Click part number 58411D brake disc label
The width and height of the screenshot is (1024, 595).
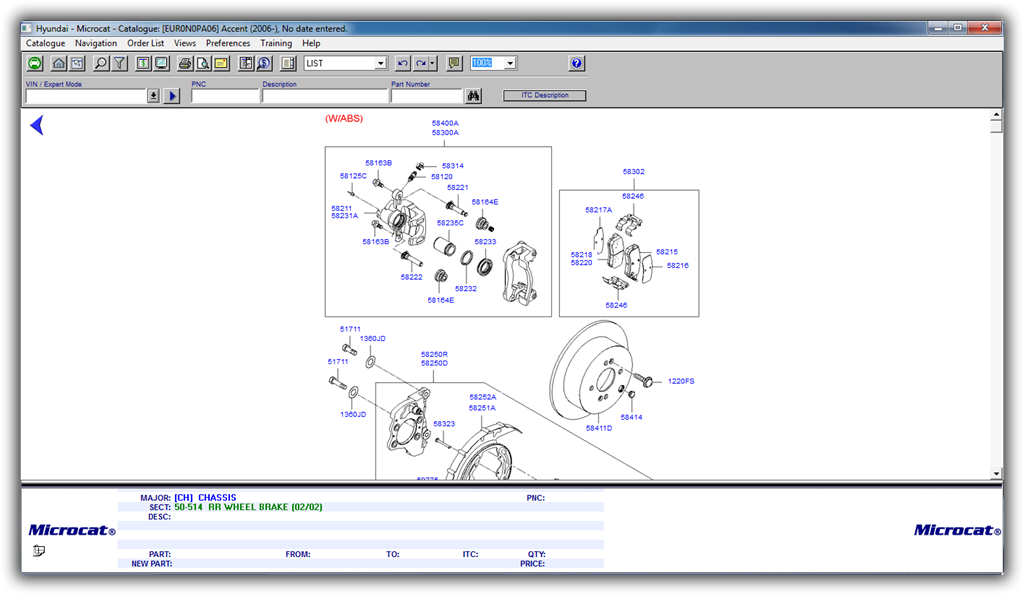[599, 428]
